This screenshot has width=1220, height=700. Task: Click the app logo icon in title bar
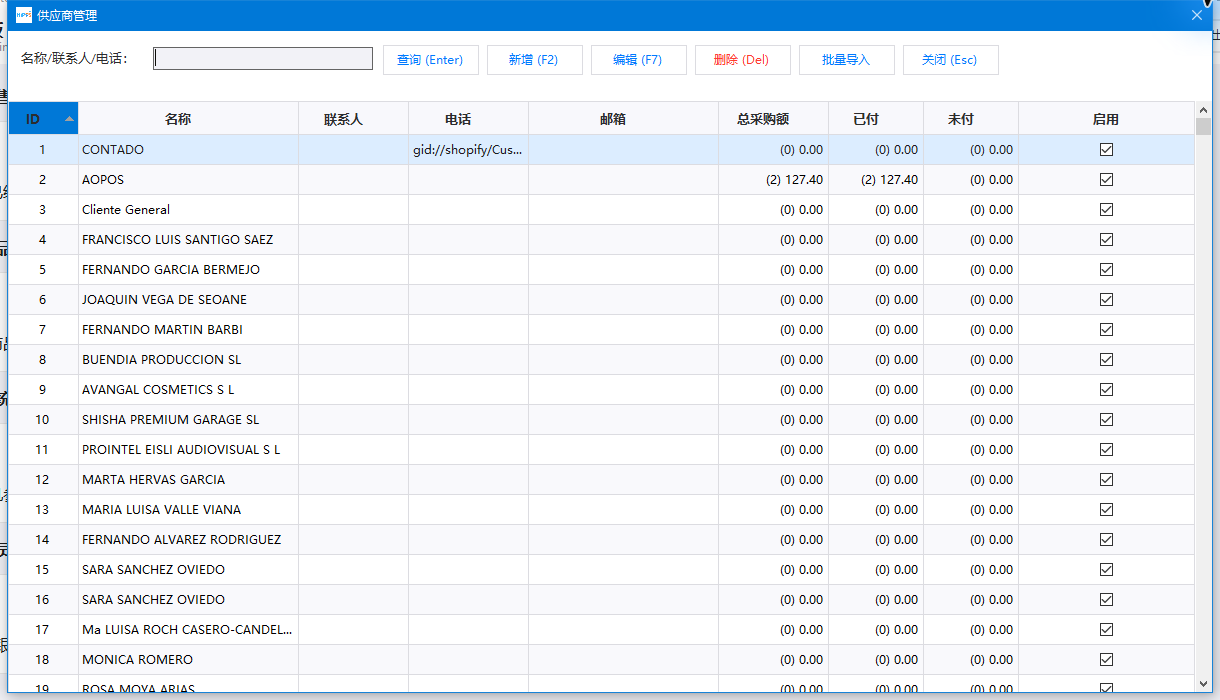(24, 15)
